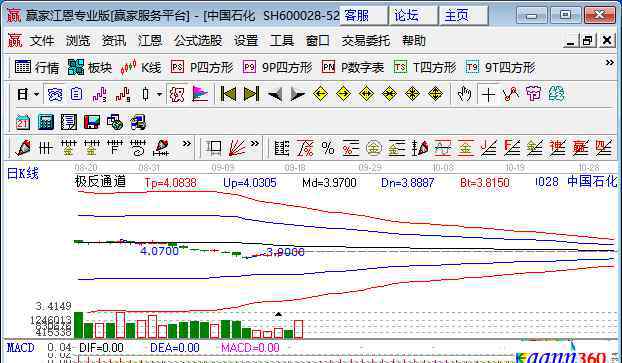Image resolution: width=622 pixels, height=363 pixels.
Task: Open the 公式选股 menu
Action: [x=198, y=40]
